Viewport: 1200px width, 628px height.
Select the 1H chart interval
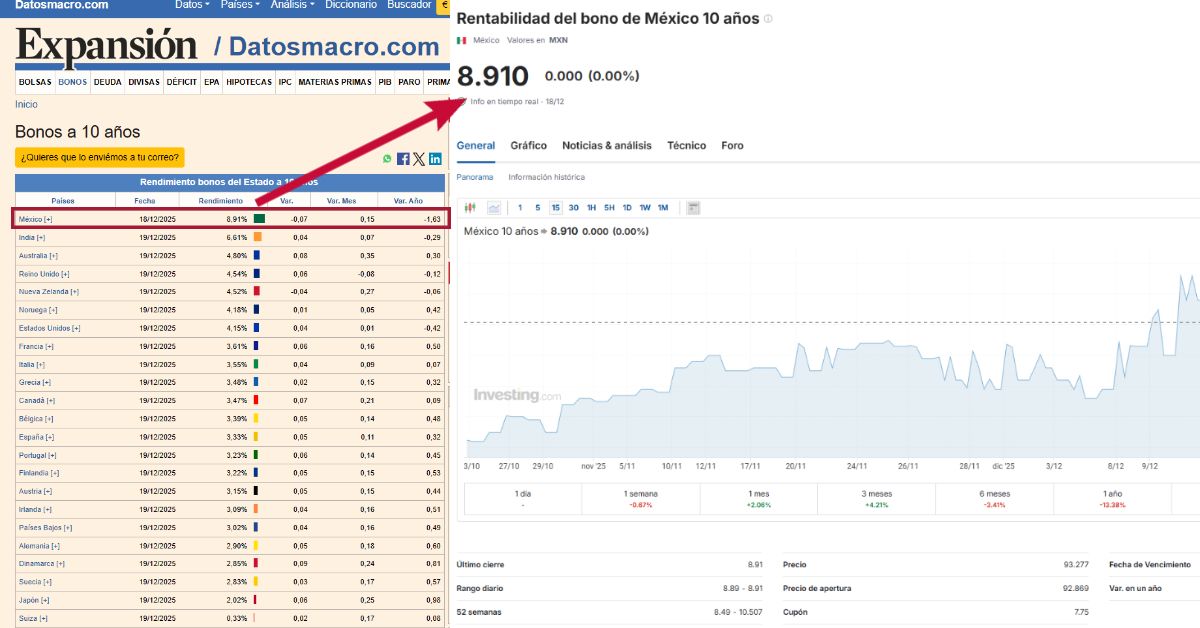click(591, 208)
